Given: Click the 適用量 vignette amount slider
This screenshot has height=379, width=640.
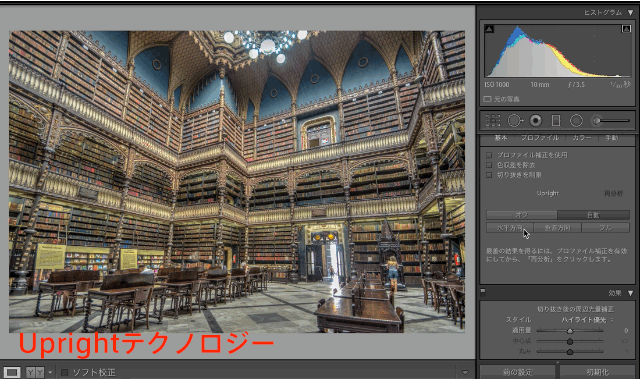Looking at the screenshot, I should (570, 330).
